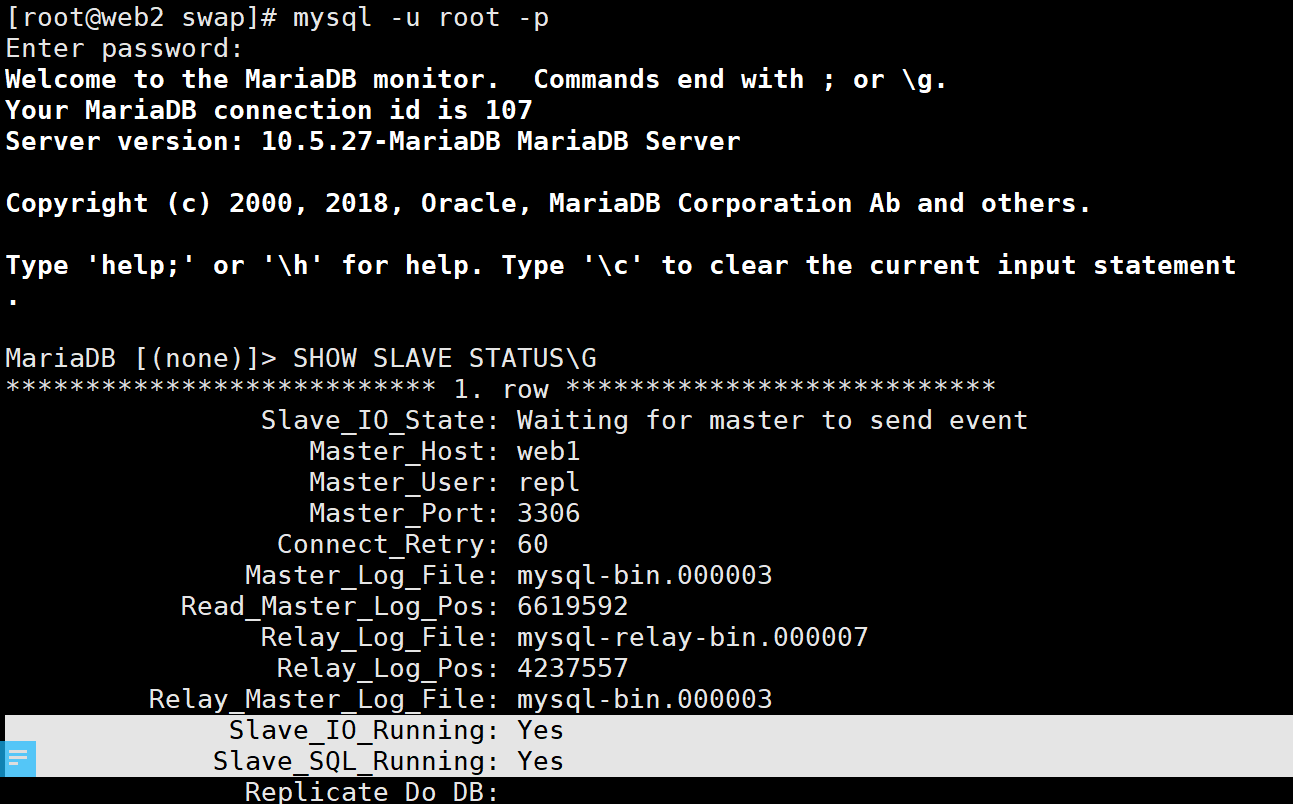
Task: Click the Slave_SQL_Running Yes value
Action: [540, 761]
